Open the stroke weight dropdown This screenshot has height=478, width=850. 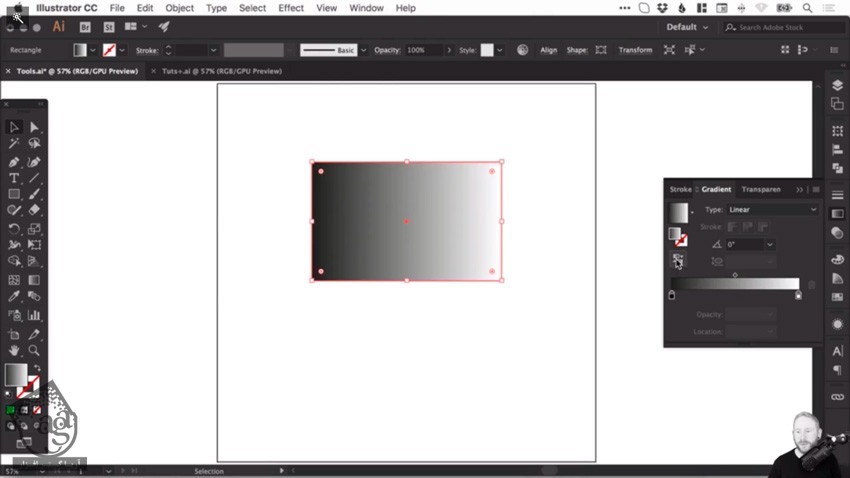213,50
